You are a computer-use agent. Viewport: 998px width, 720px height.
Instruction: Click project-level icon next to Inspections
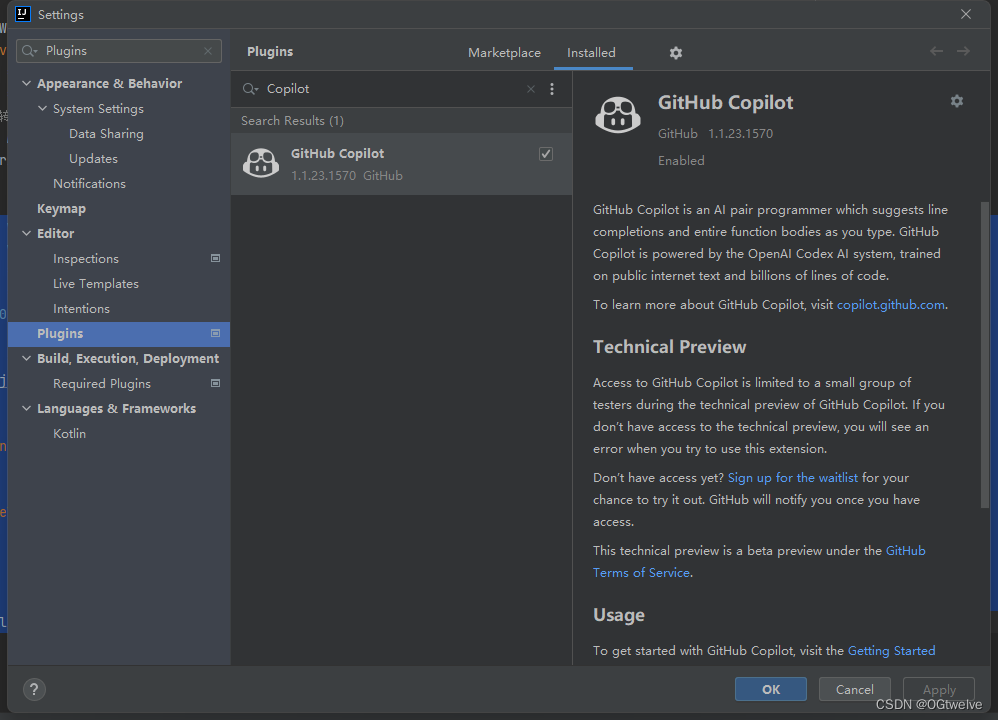216,258
